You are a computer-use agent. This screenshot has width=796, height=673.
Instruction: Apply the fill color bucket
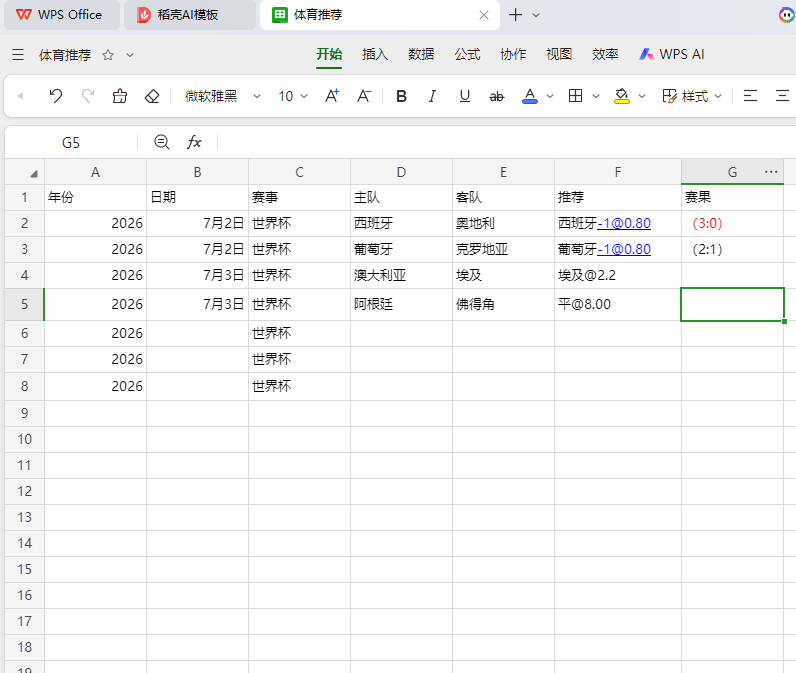(621, 96)
